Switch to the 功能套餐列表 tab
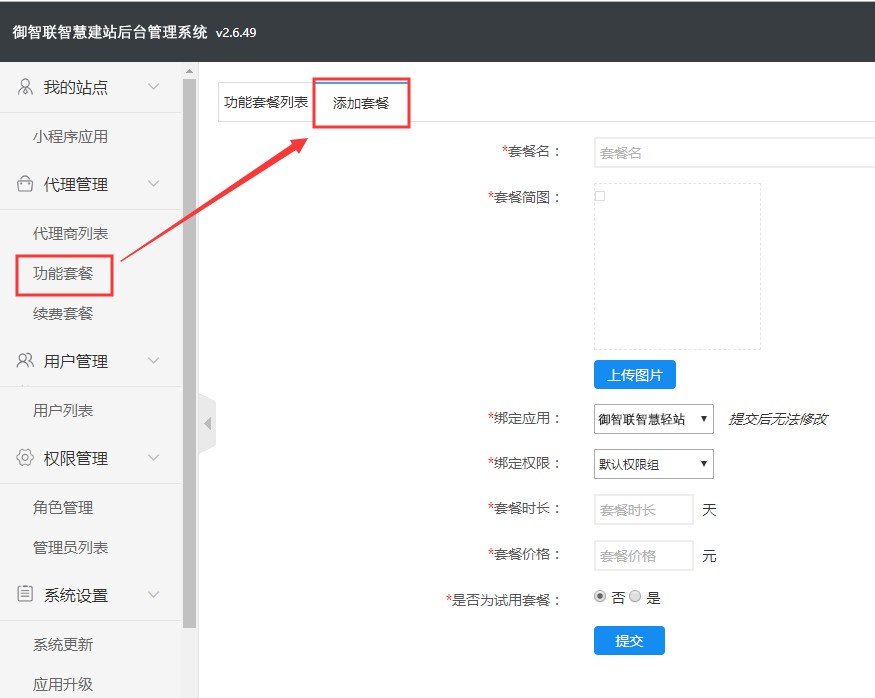This screenshot has width=875, height=698. point(266,102)
